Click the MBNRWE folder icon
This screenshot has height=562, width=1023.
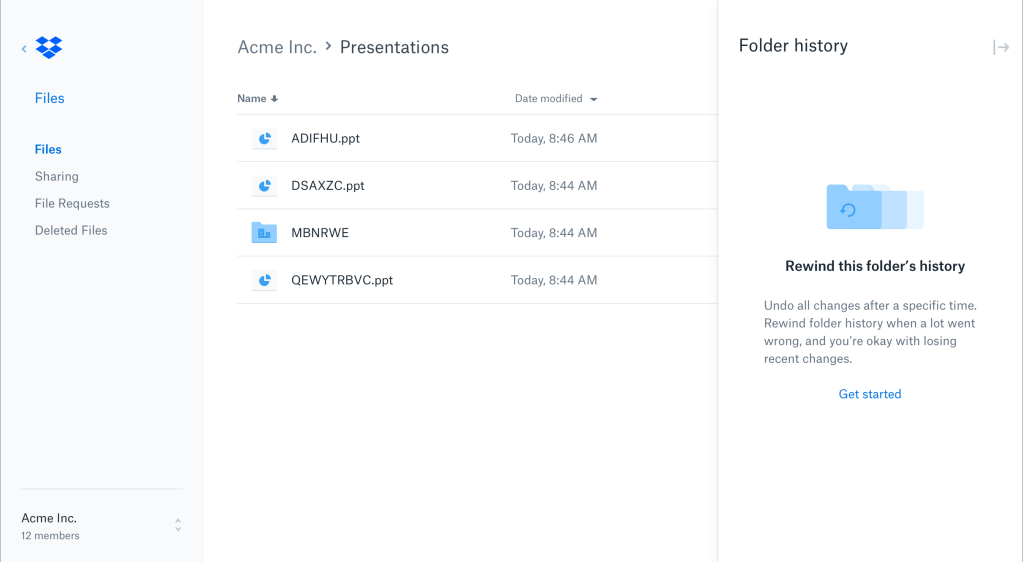(264, 233)
